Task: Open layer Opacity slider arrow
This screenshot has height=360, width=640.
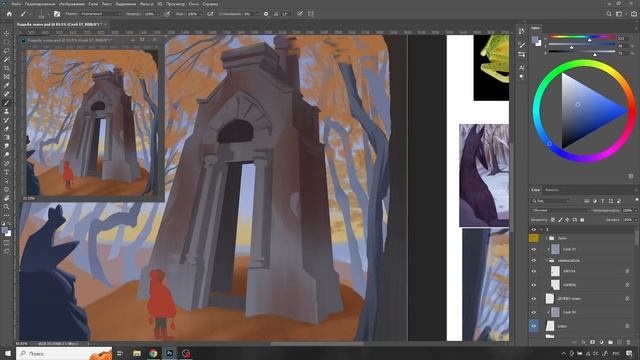Action: coord(636,210)
